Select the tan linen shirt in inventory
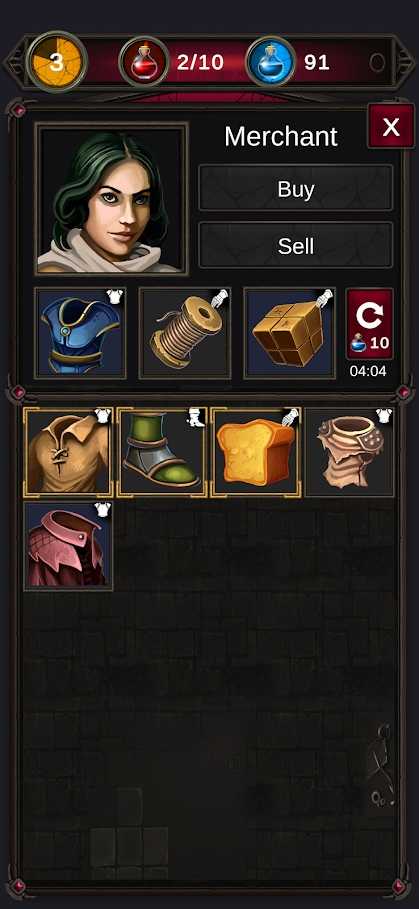This screenshot has width=419, height=909. point(68,452)
